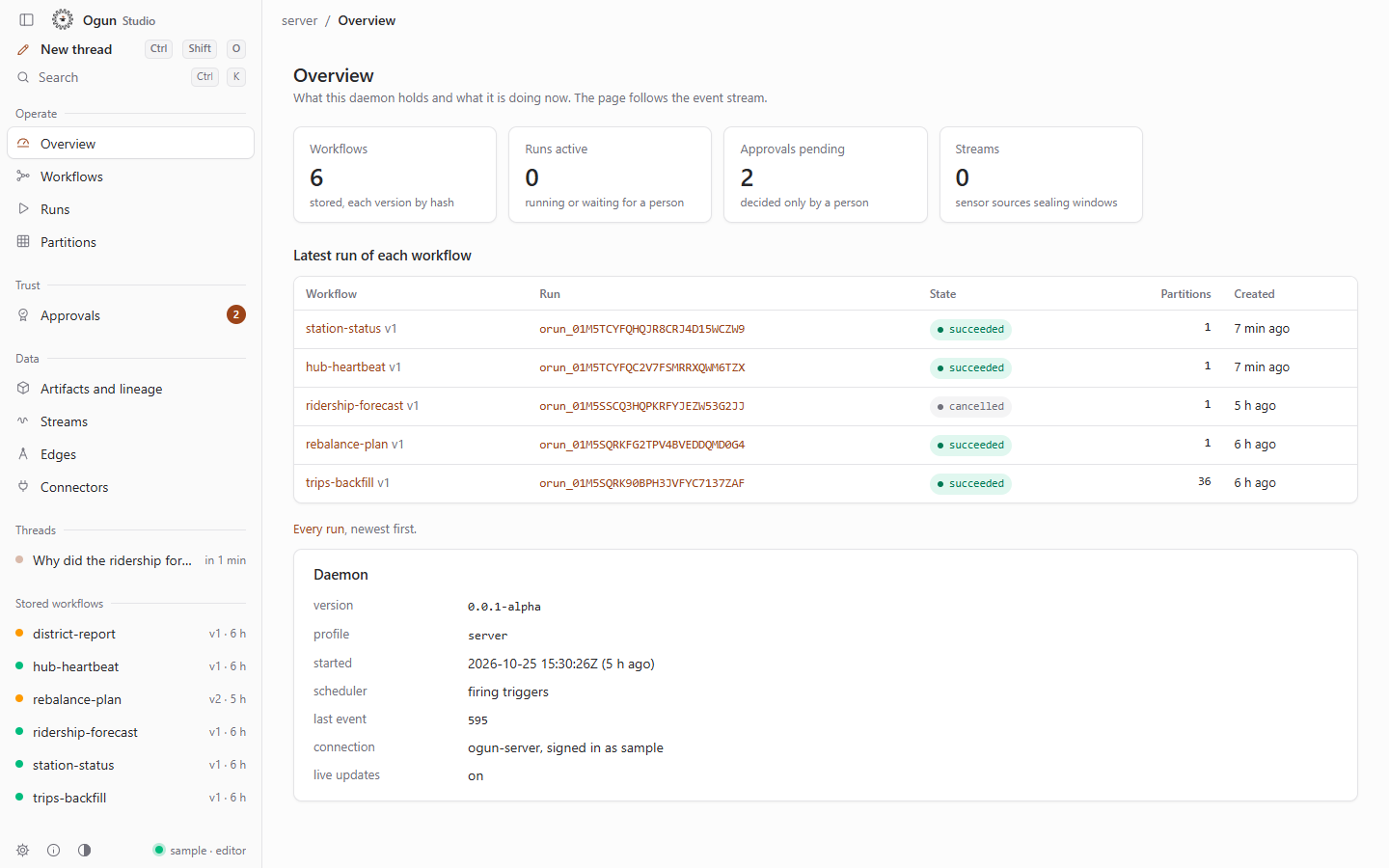Screen dimensions: 1389x868
Task: Toggle the light/dark theme icon
Action: pos(85,851)
